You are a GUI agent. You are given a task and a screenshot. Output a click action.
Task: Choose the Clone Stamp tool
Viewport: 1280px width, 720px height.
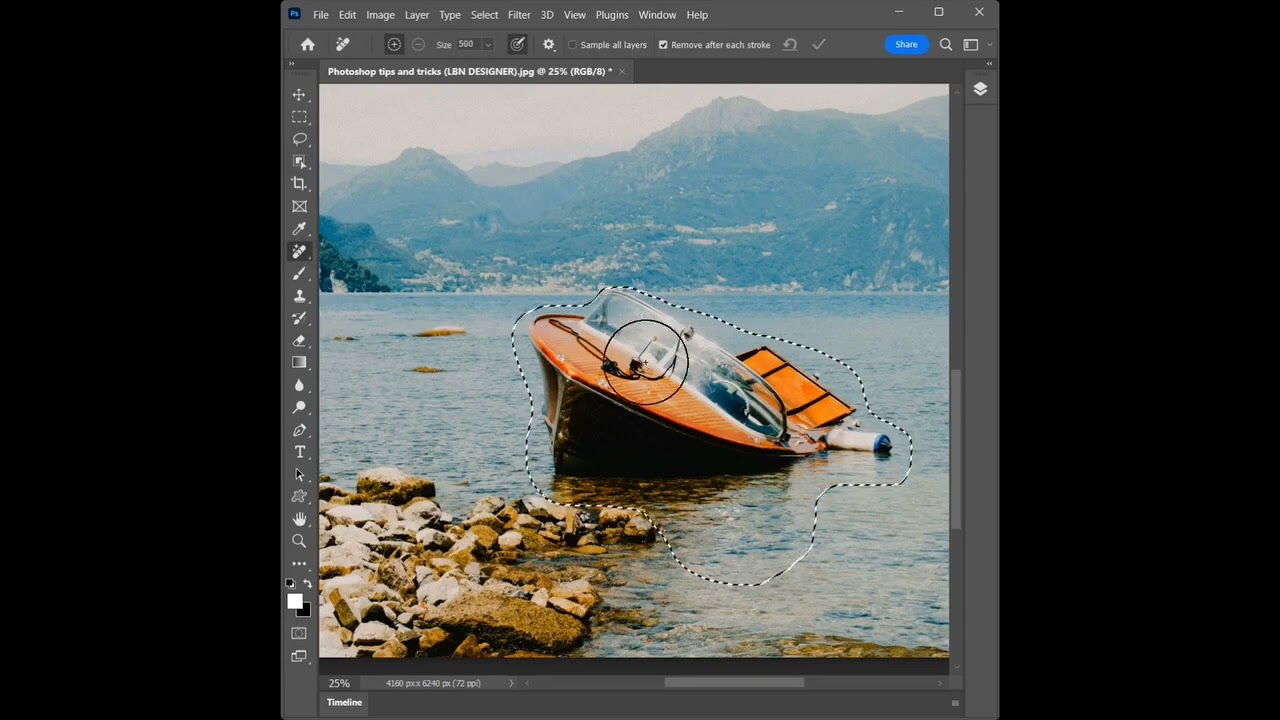[299, 296]
